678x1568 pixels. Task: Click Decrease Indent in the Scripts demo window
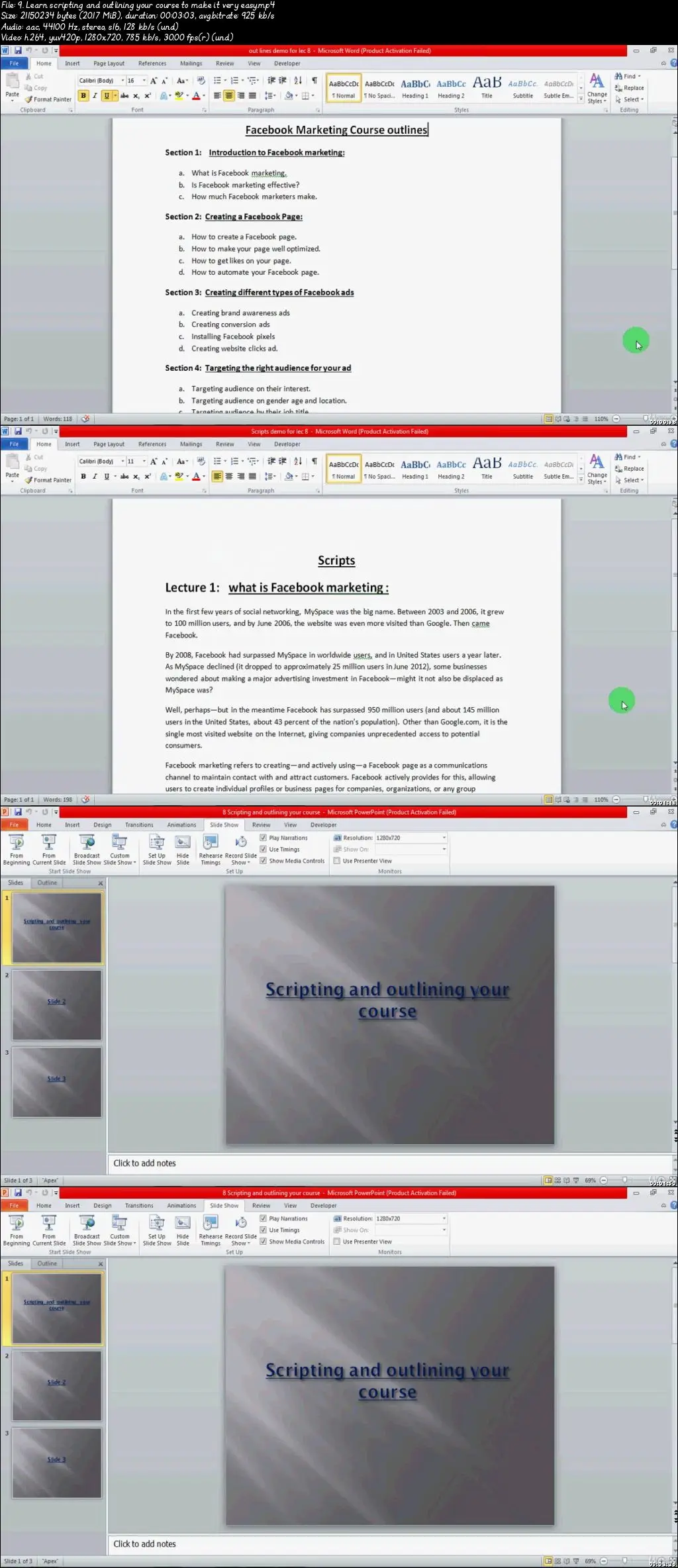(x=271, y=461)
